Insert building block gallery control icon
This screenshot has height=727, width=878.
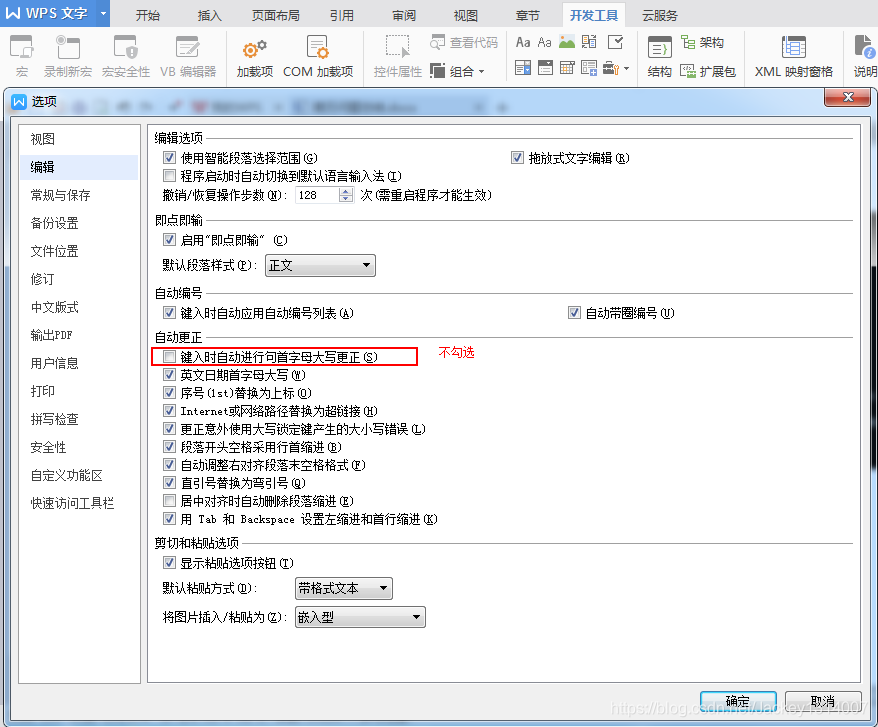pyautogui.click(x=589, y=42)
